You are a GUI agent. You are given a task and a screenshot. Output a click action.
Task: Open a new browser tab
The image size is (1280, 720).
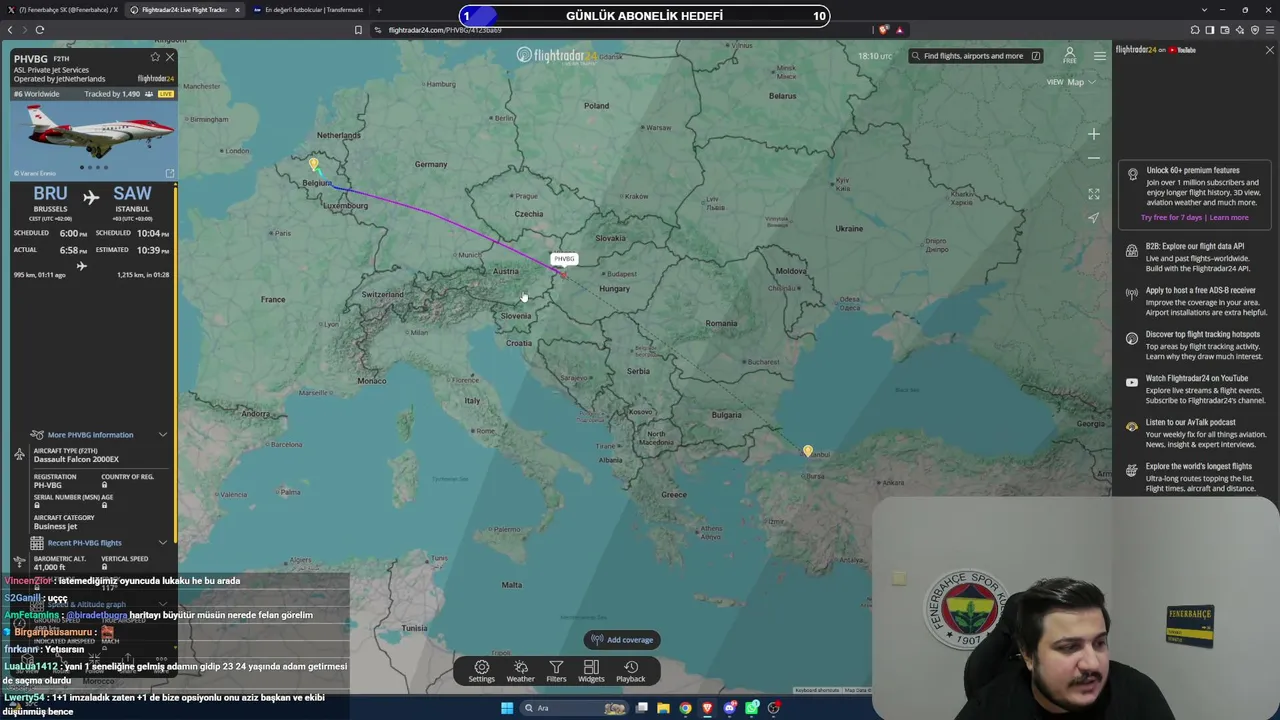click(x=378, y=10)
